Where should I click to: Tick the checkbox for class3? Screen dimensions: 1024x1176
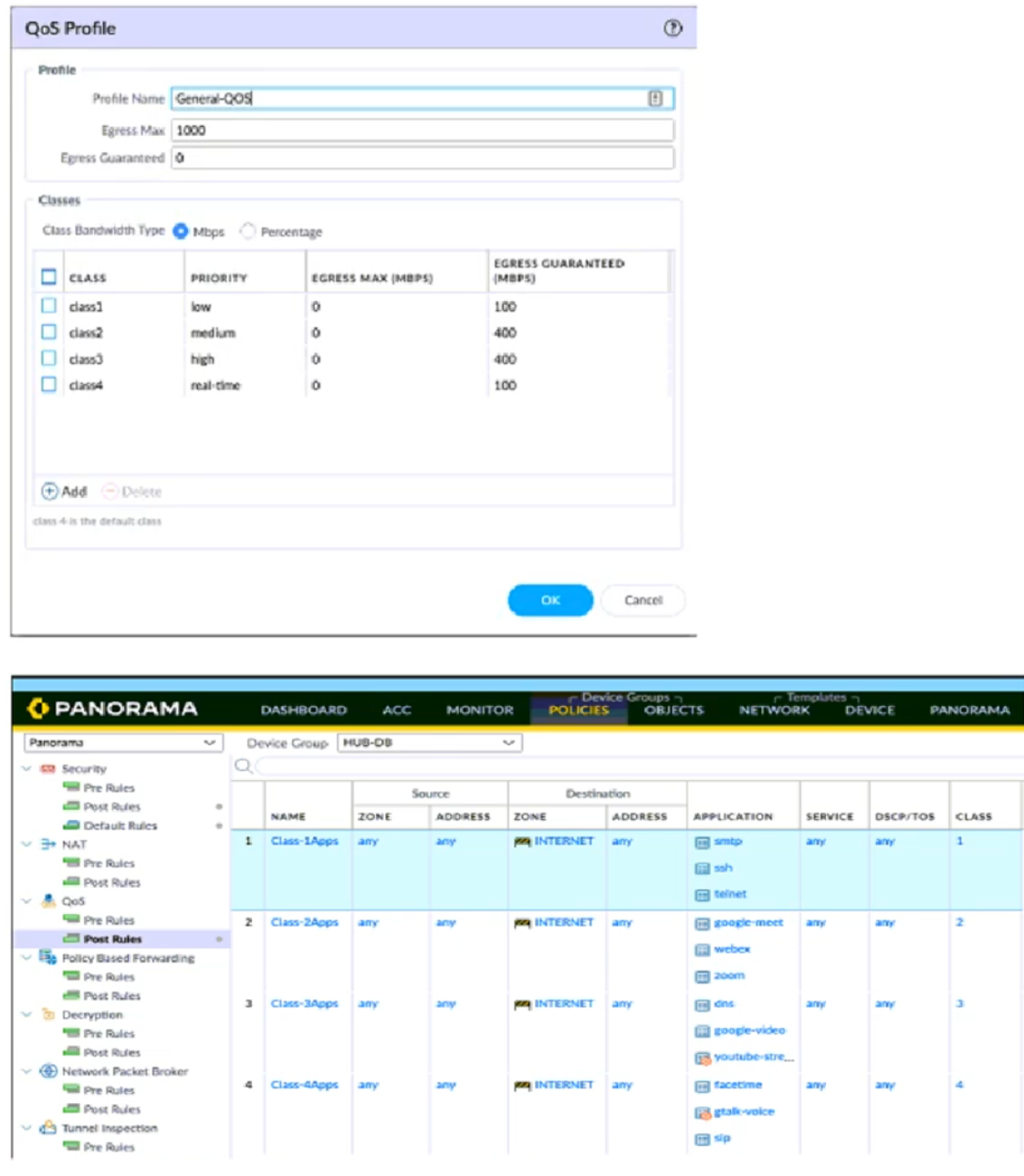point(49,359)
